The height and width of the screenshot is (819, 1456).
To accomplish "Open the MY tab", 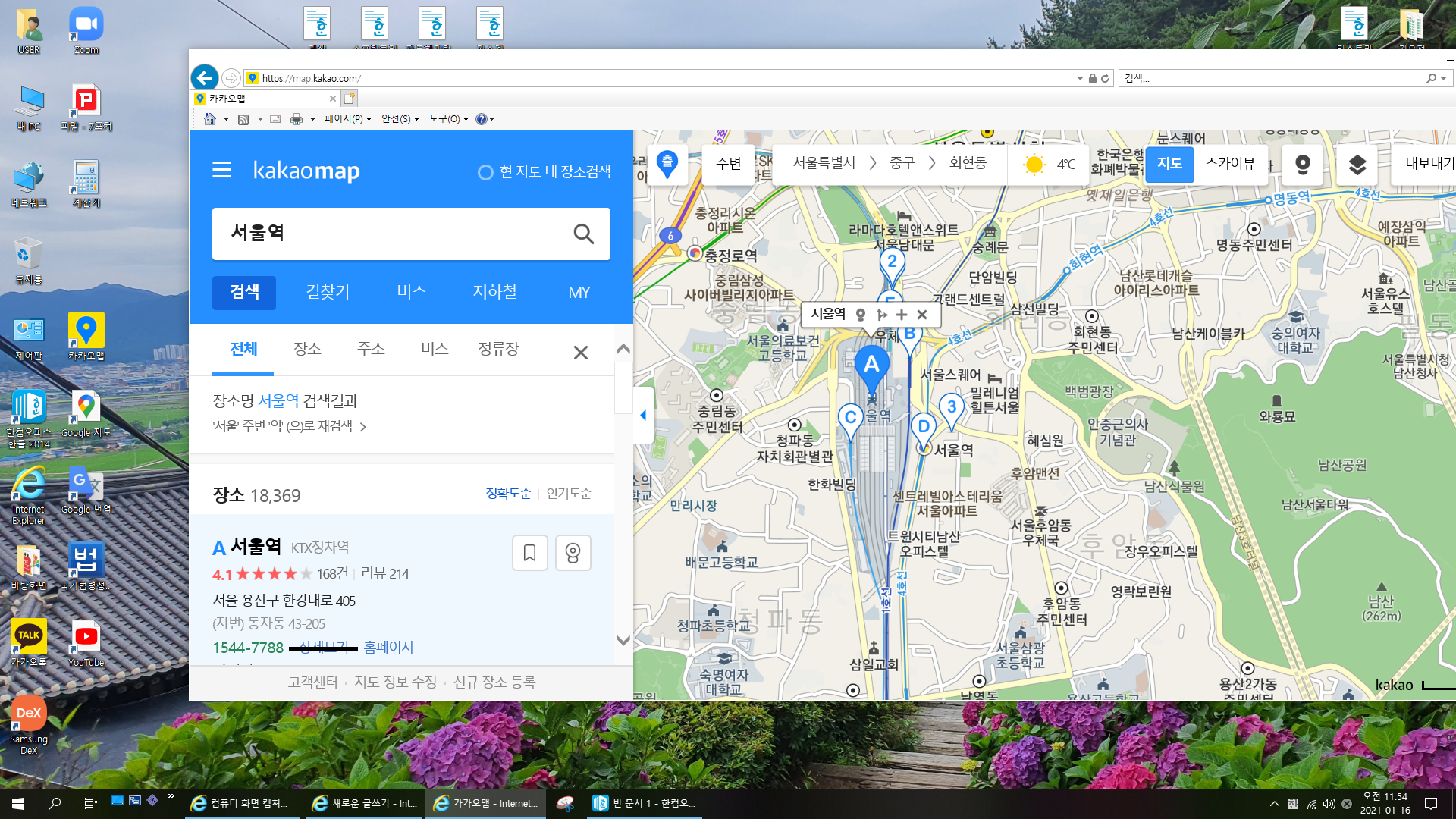I will [x=579, y=293].
